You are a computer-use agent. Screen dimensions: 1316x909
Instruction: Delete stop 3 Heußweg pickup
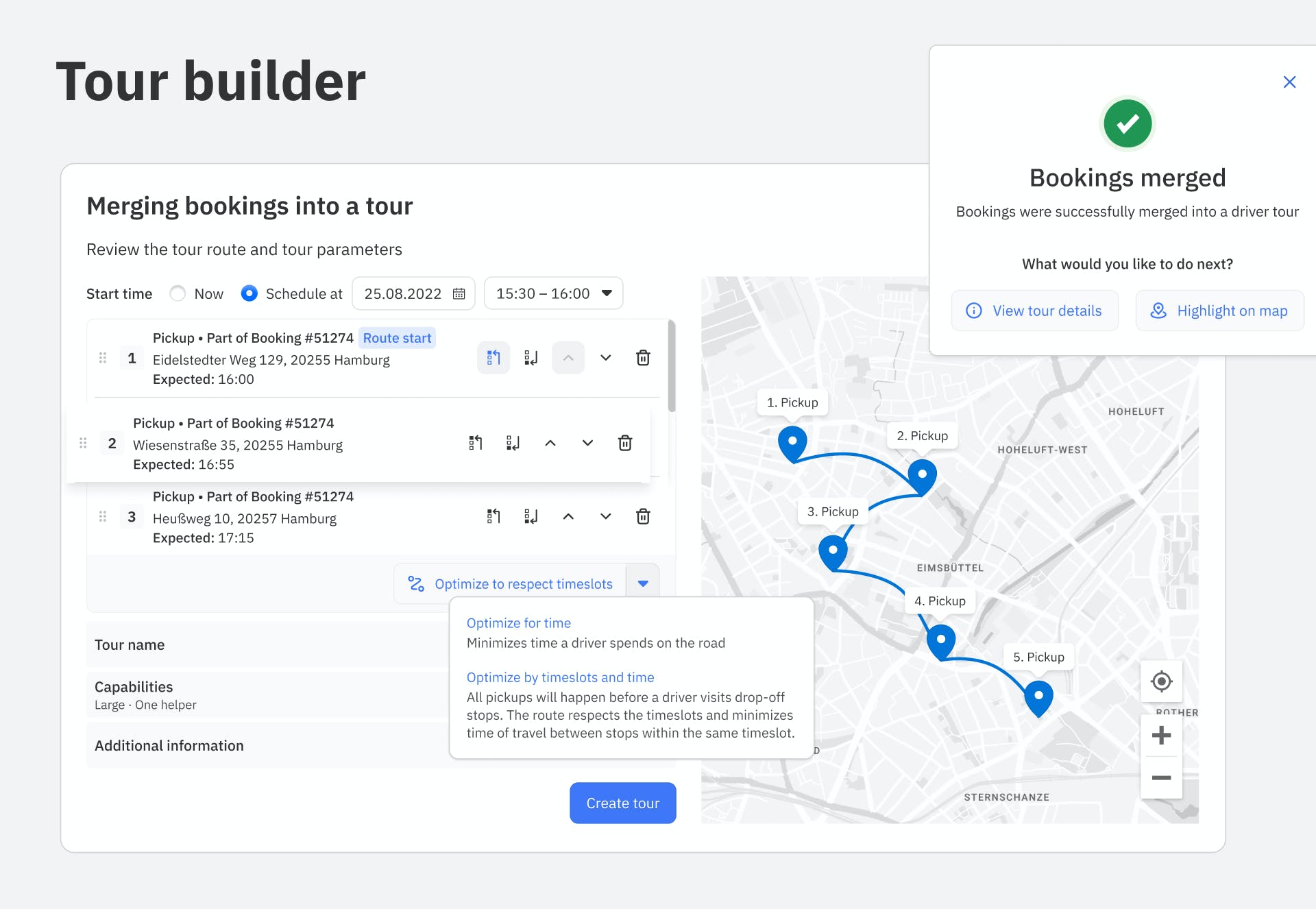coord(643,516)
